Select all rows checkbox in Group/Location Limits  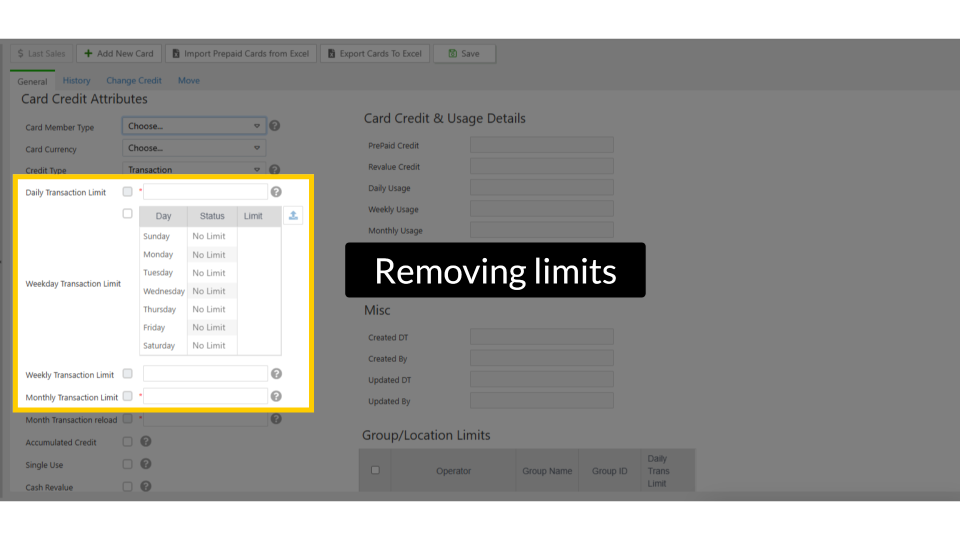tap(375, 470)
